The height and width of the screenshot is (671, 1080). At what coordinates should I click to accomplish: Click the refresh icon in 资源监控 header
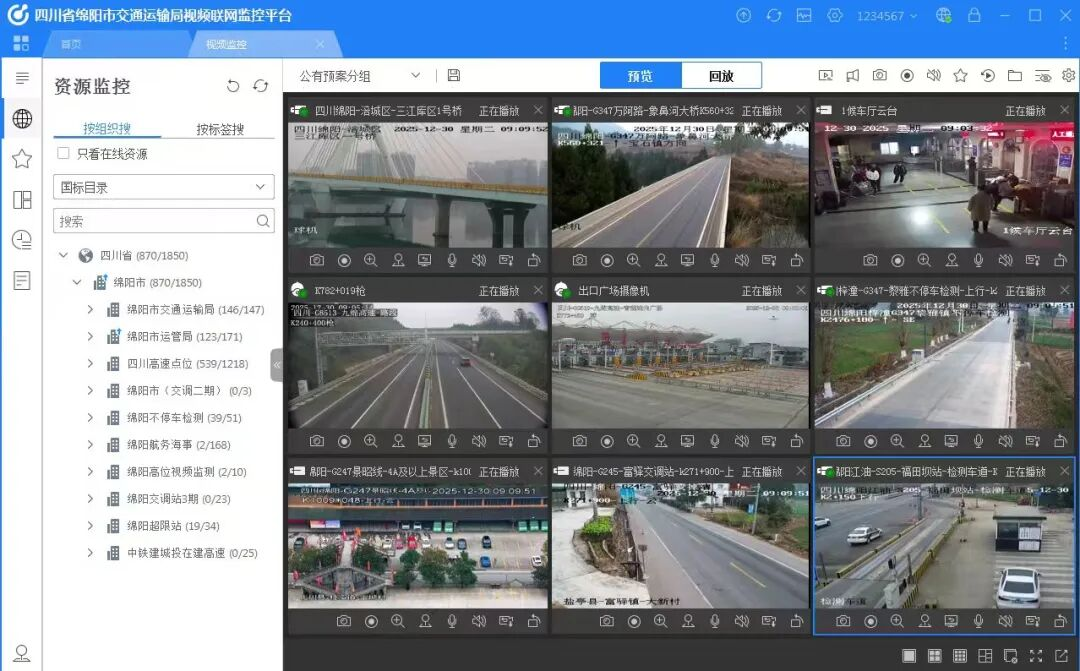(x=261, y=87)
